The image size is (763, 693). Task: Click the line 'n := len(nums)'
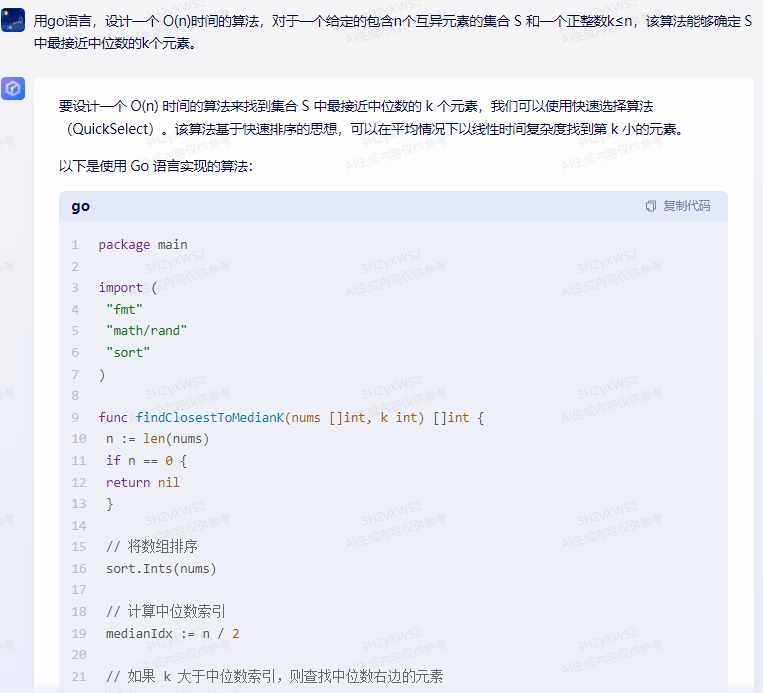pyautogui.click(x=158, y=439)
